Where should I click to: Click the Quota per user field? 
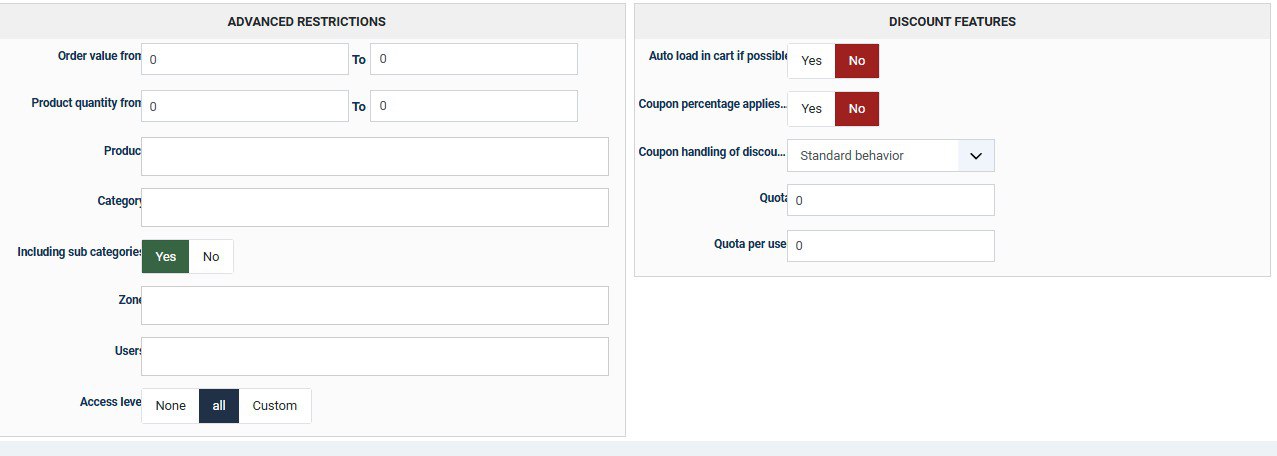tap(891, 246)
